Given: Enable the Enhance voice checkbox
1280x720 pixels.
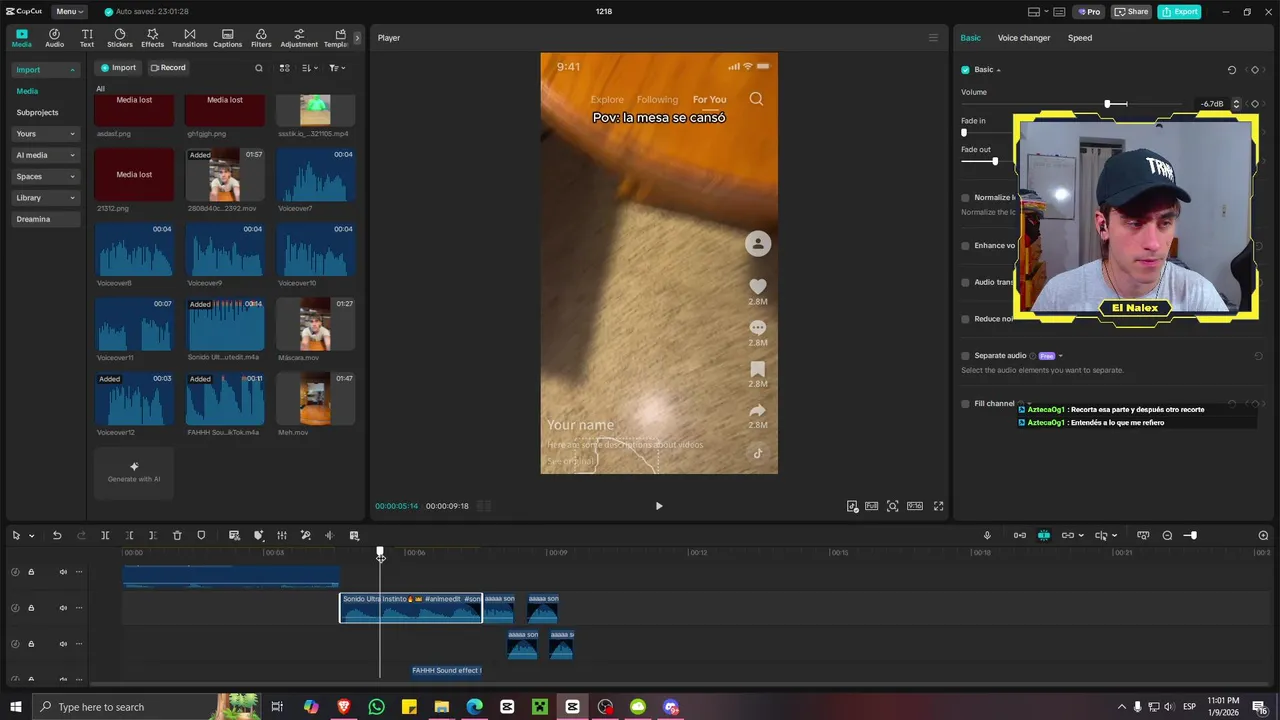Looking at the screenshot, I should point(965,246).
